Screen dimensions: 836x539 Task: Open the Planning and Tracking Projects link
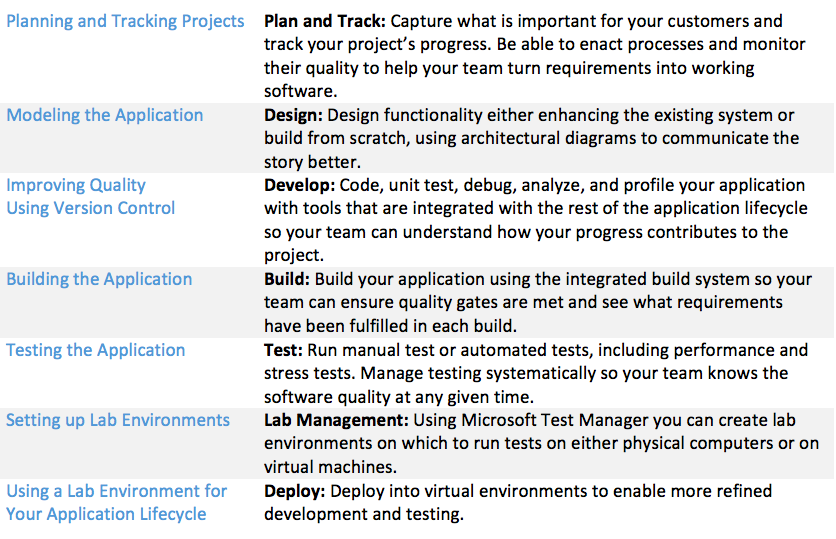(x=125, y=21)
